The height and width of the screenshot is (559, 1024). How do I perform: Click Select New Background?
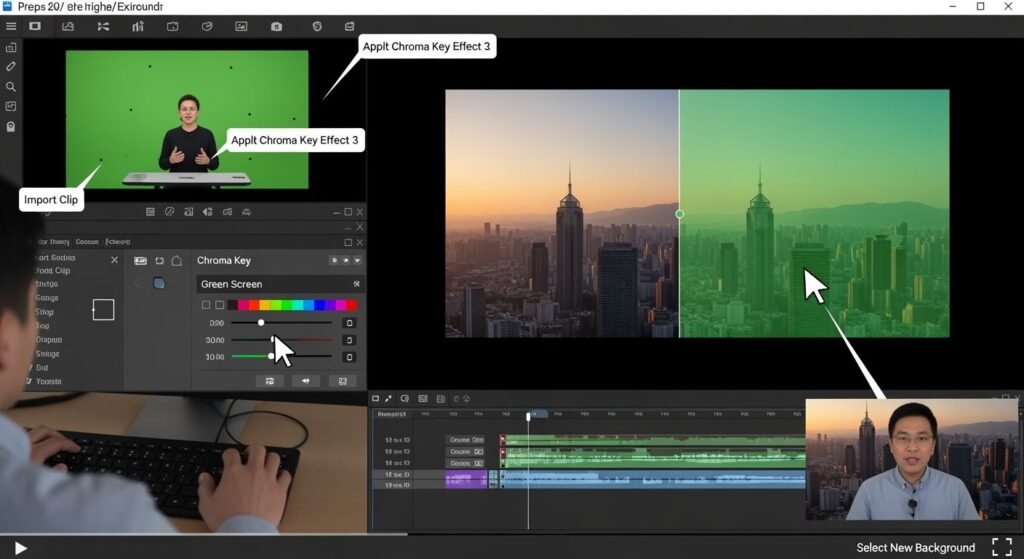click(916, 548)
